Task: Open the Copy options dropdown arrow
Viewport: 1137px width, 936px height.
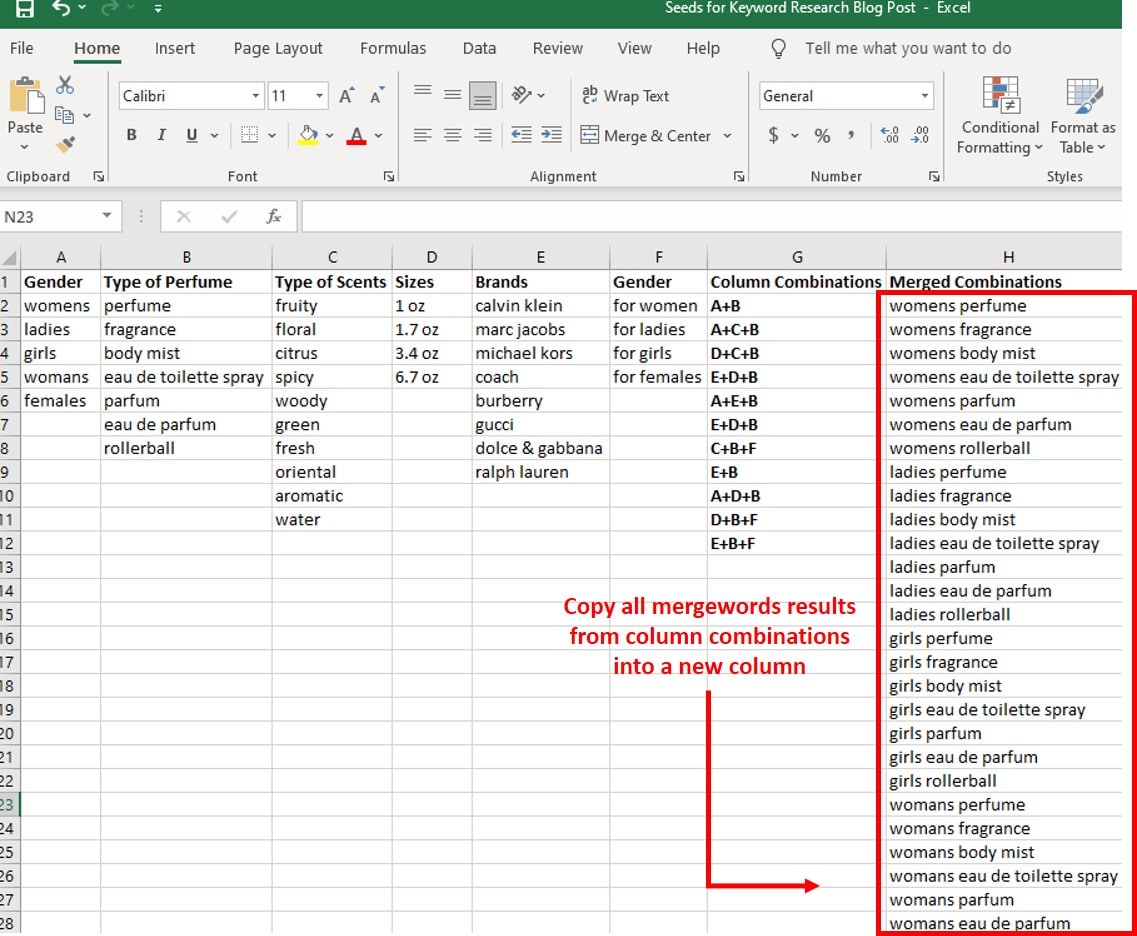Action: point(87,115)
